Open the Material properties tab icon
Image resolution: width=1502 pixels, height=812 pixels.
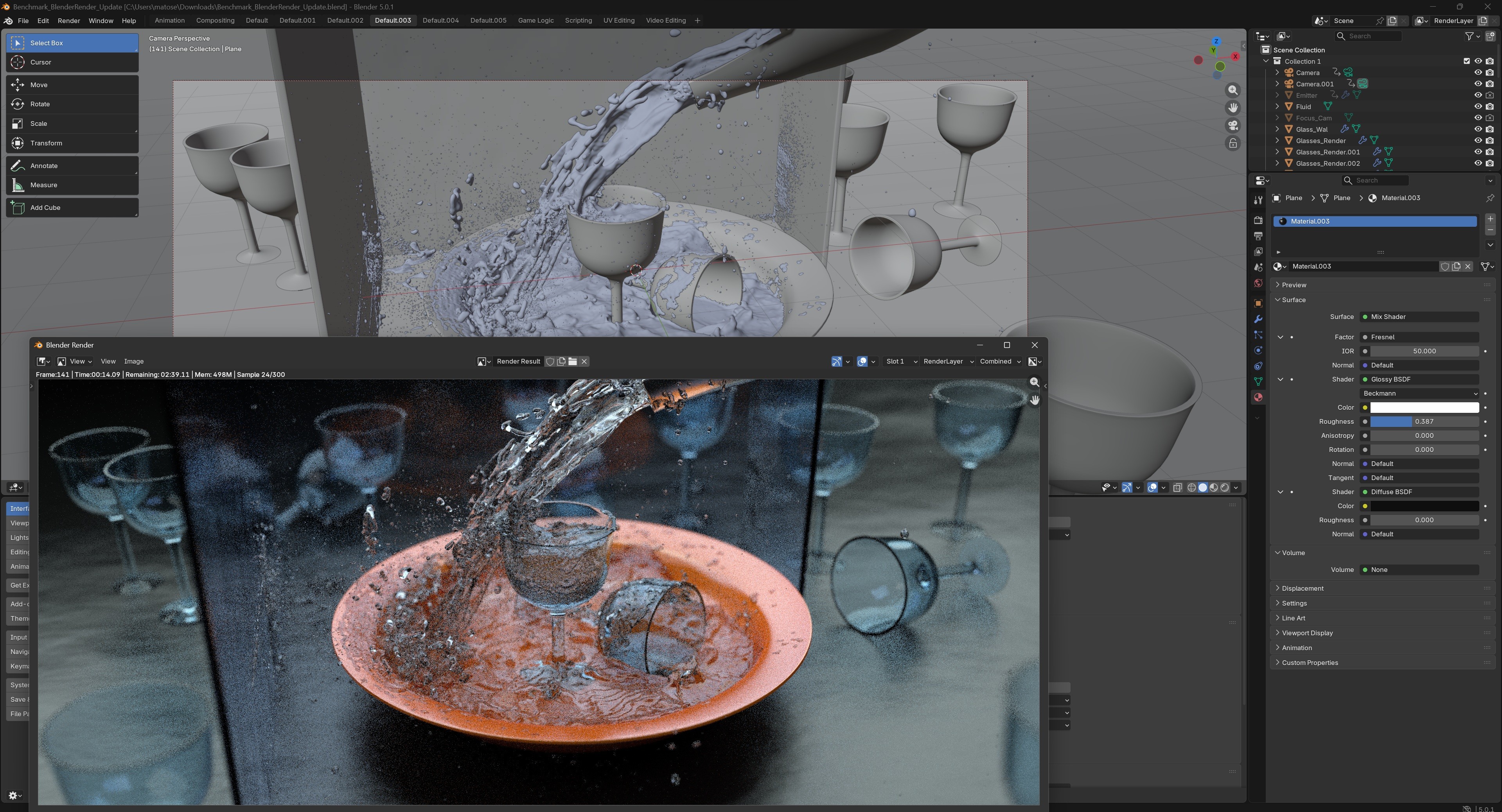click(1258, 398)
